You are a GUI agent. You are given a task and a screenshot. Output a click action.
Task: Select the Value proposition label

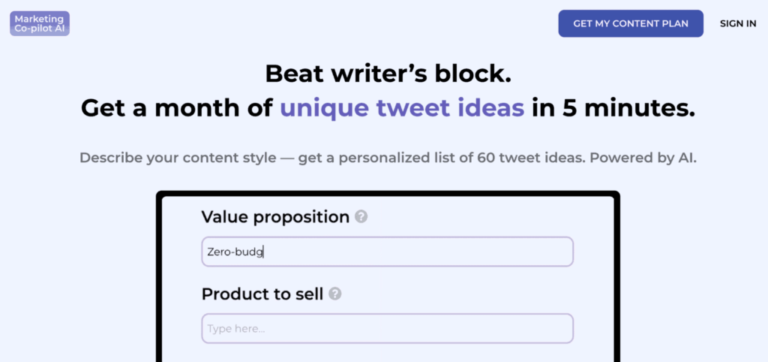coord(275,217)
